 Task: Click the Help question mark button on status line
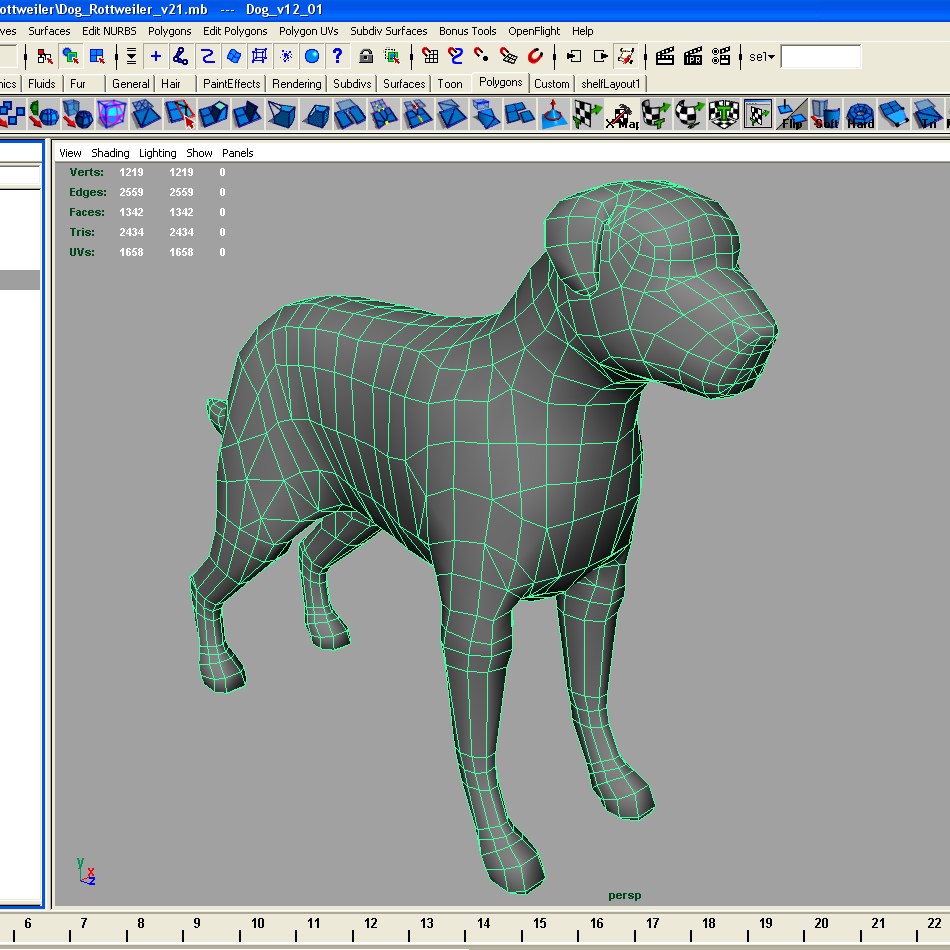tap(337, 57)
